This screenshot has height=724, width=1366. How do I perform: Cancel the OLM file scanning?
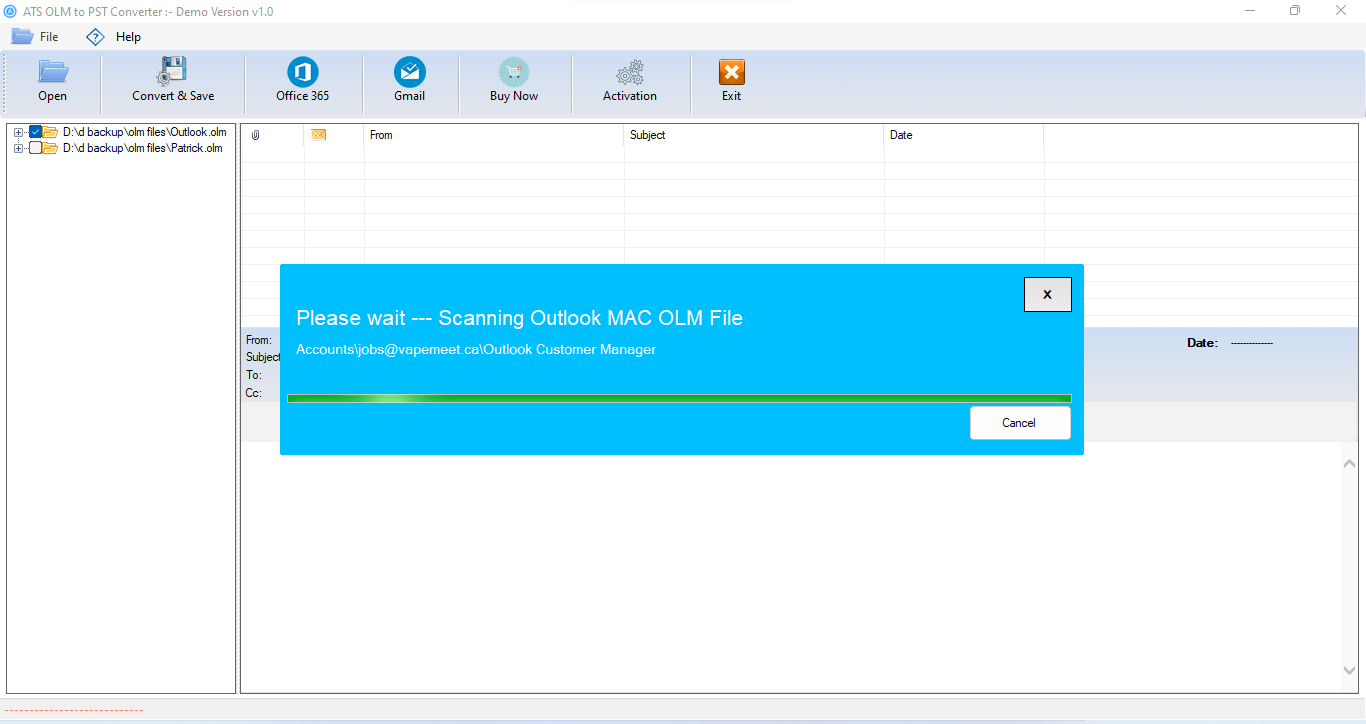1020,423
